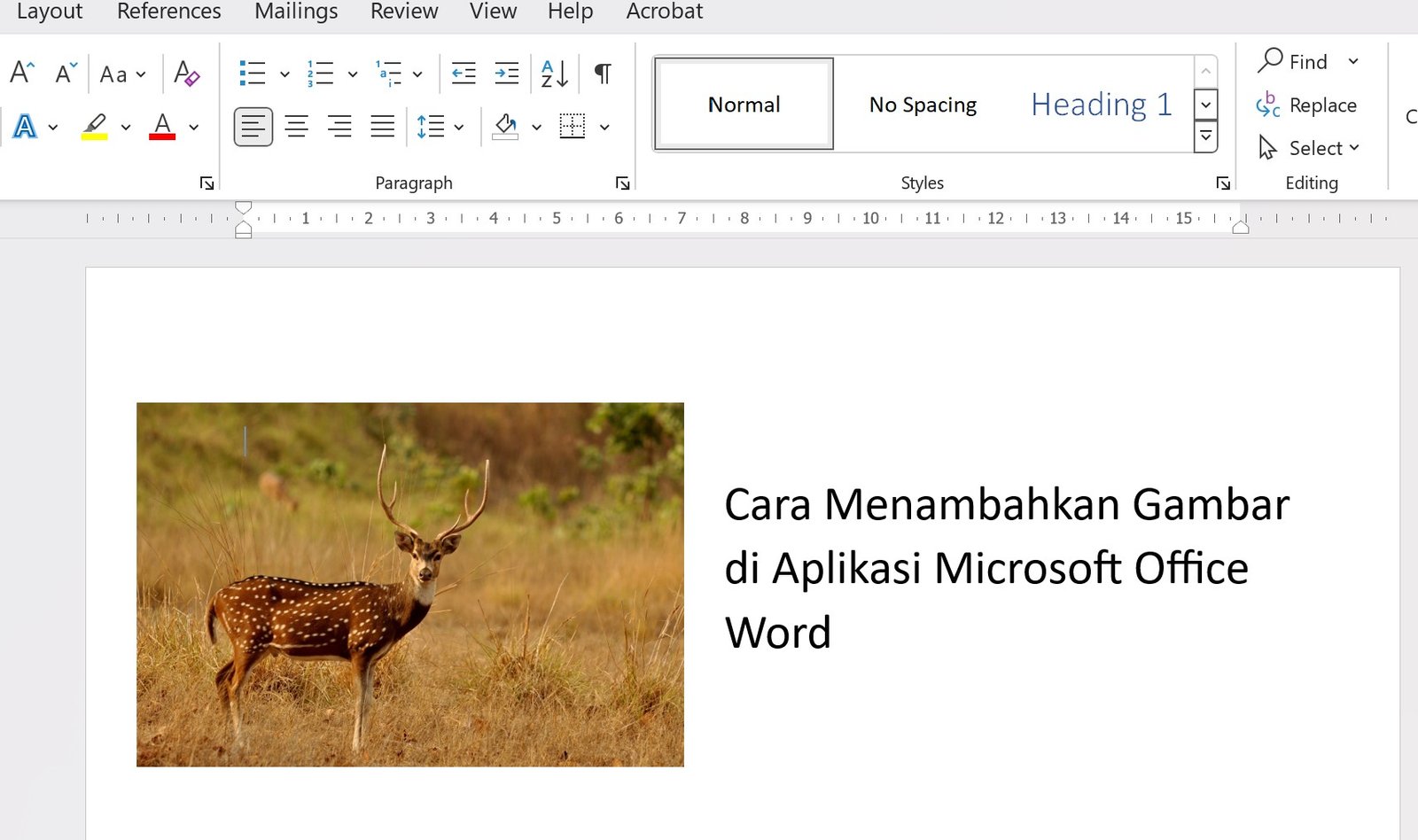Image resolution: width=1418 pixels, height=840 pixels.
Task: Toggle Align Left paragraph alignment
Action: pyautogui.click(x=253, y=127)
